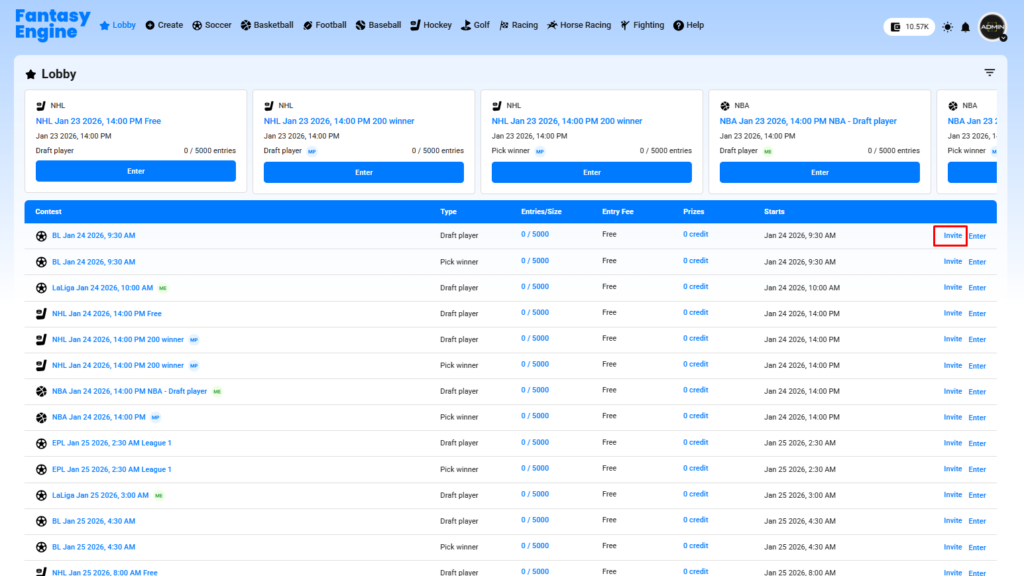This screenshot has width=1024, height=576.
Task: Open NHL Jan 24 2026 14:00 PM Free contest
Action: (x=106, y=313)
